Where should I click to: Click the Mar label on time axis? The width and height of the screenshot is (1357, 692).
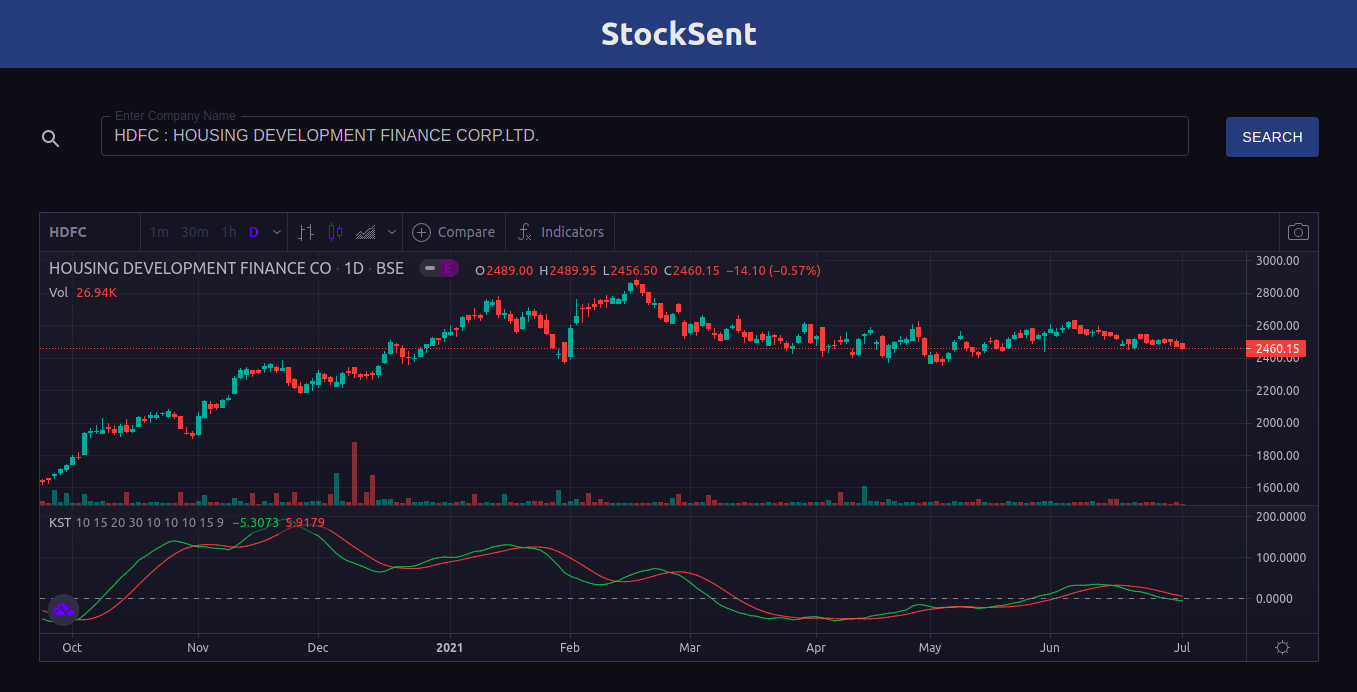pos(690,648)
